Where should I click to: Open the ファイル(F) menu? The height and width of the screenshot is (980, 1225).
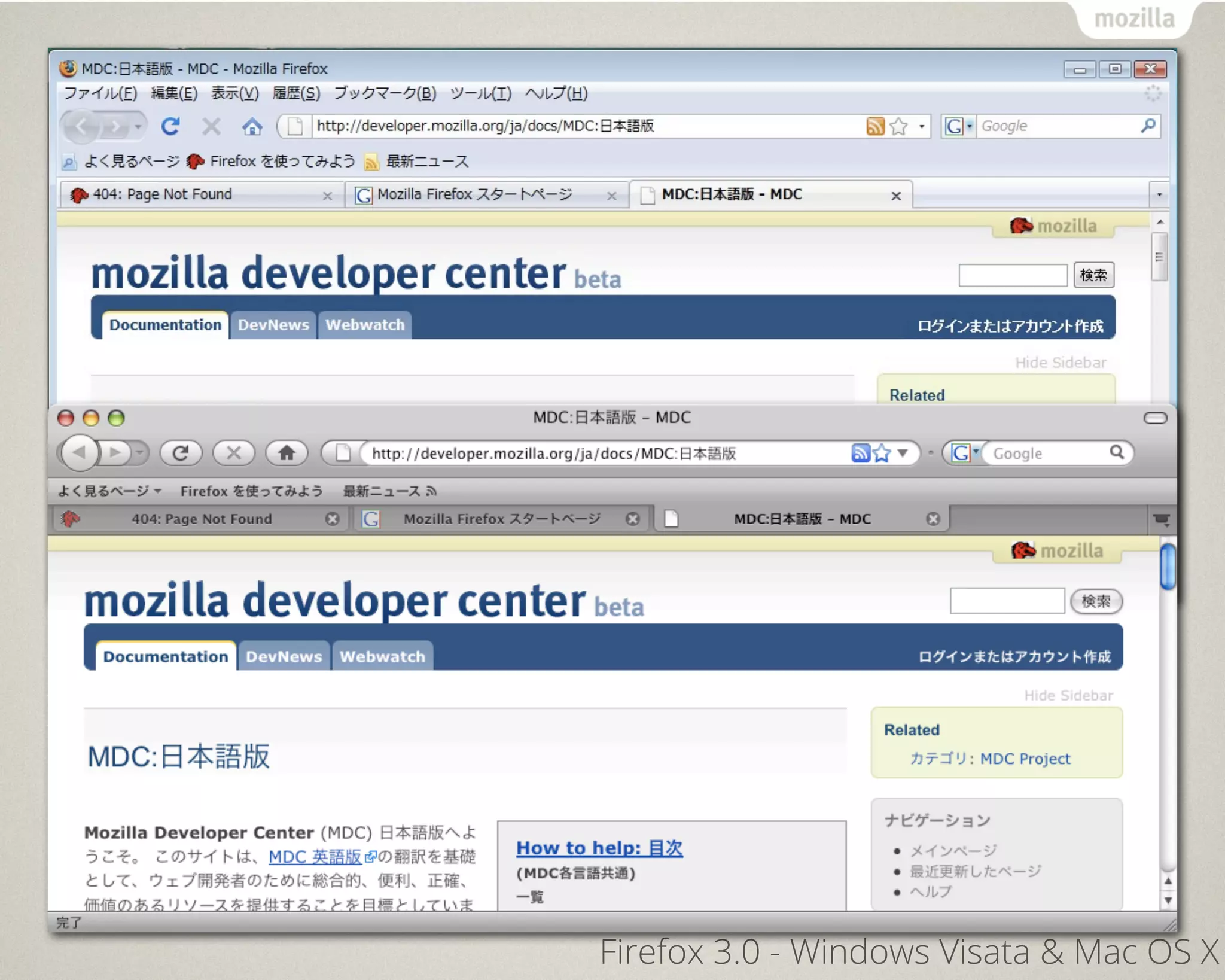(100, 93)
